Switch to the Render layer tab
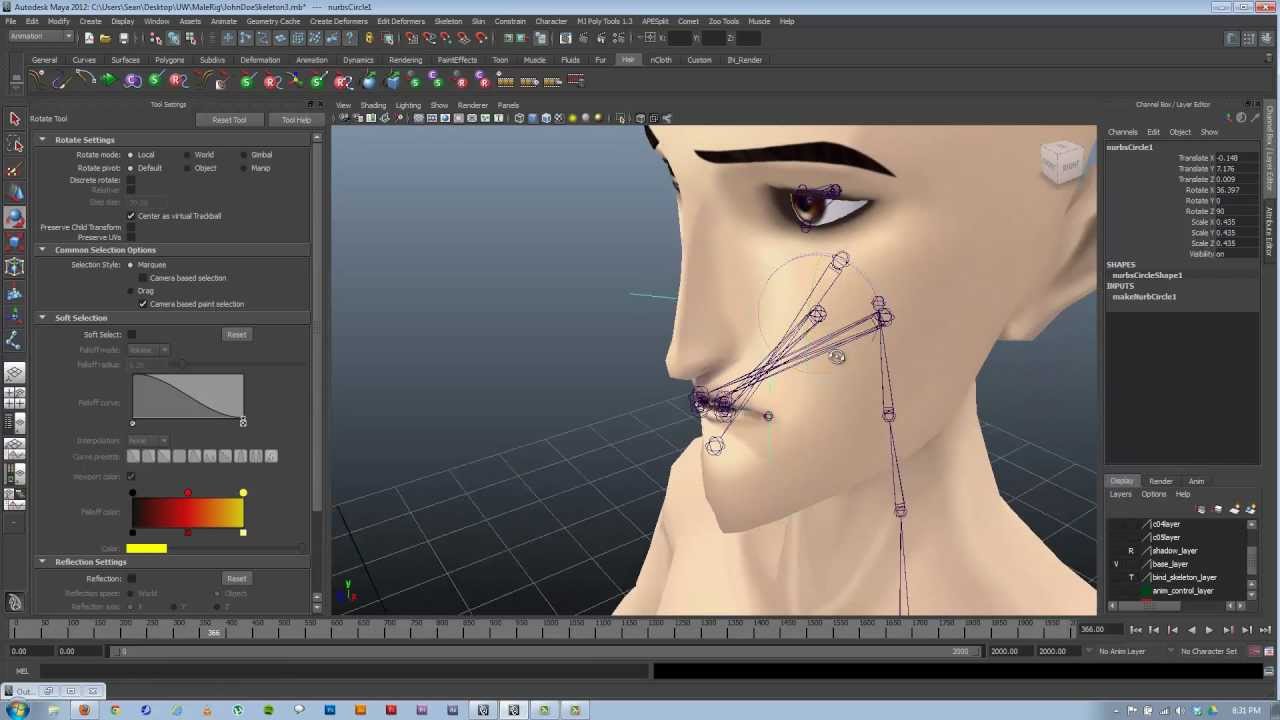The width and height of the screenshot is (1280, 720). [1160, 481]
